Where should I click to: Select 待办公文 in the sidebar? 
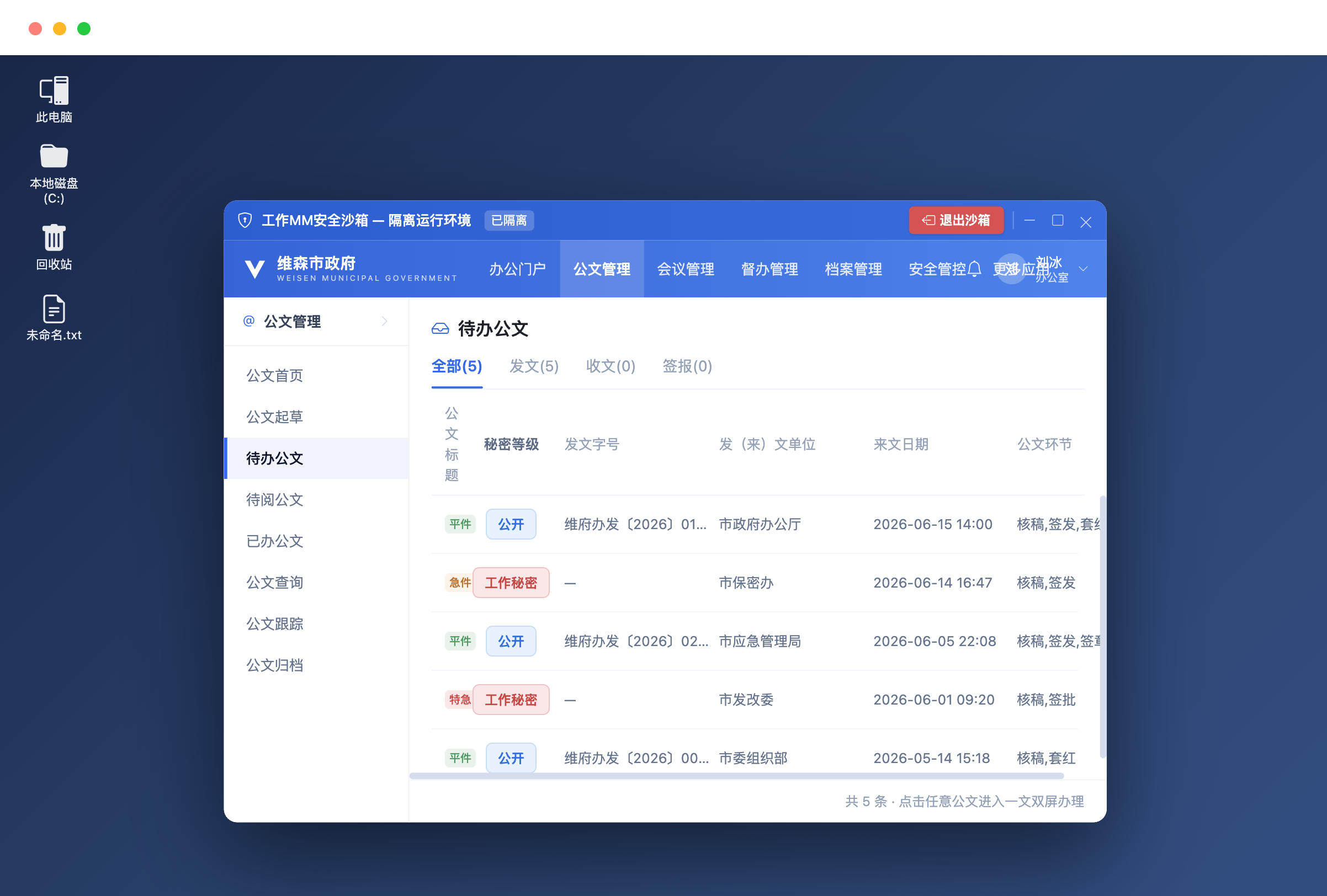(x=317, y=458)
